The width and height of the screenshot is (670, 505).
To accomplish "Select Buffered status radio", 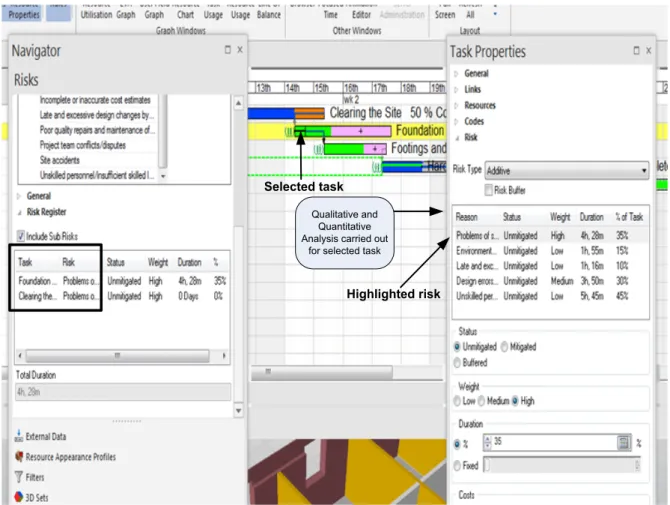I will coord(457,362).
